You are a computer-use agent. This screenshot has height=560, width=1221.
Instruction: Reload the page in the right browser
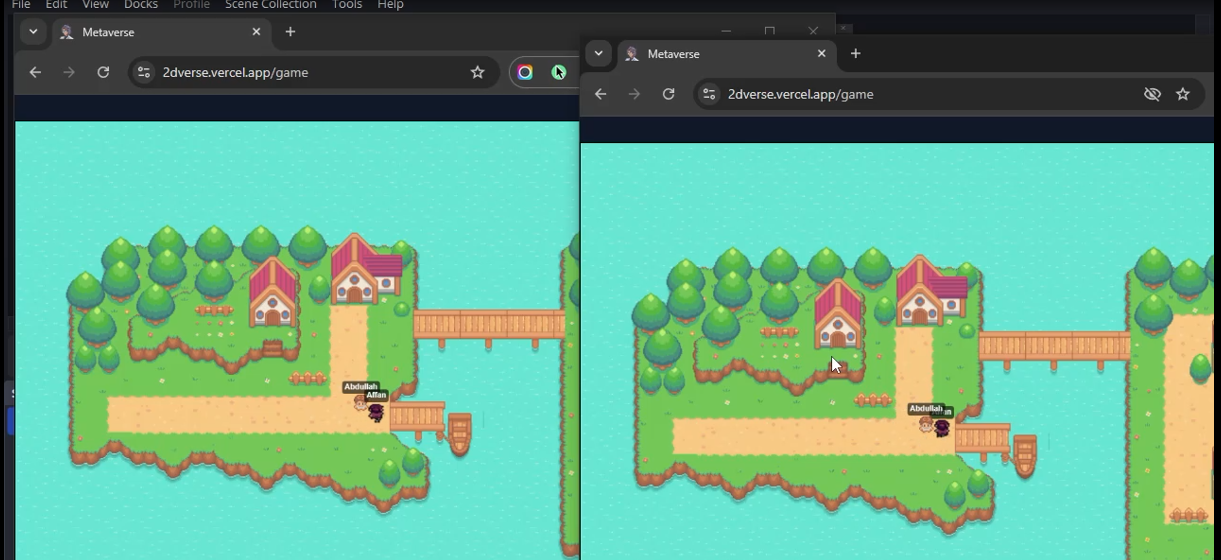668,94
